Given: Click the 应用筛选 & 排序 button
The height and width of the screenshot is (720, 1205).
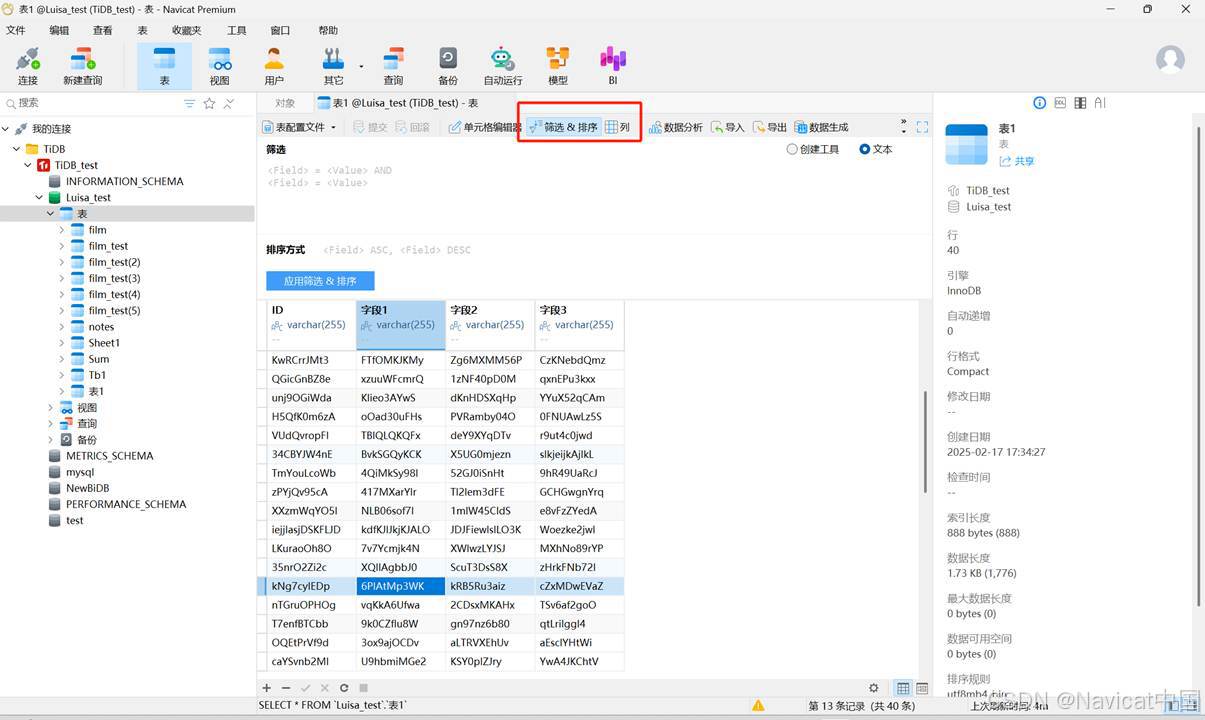Looking at the screenshot, I should point(320,281).
